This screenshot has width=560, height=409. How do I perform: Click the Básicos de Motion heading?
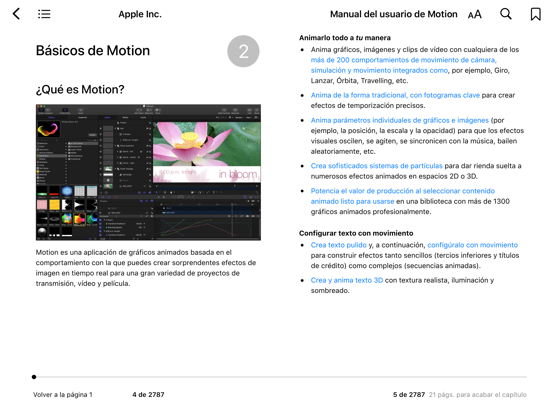tap(93, 50)
